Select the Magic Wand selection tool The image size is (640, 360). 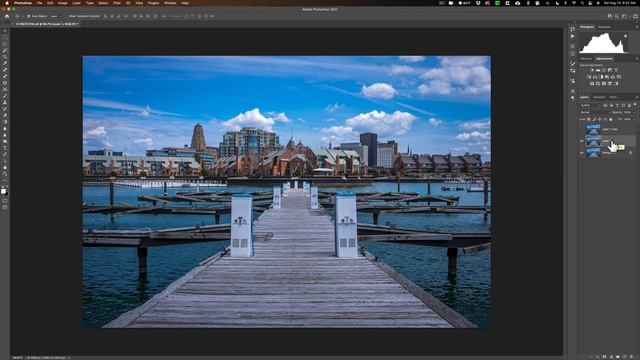[5, 50]
